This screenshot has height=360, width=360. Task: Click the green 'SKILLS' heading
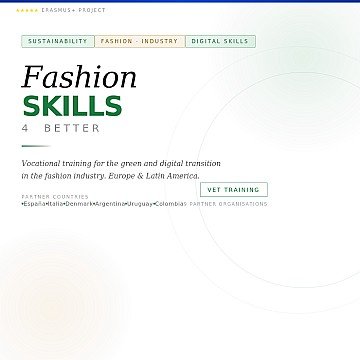72,106
